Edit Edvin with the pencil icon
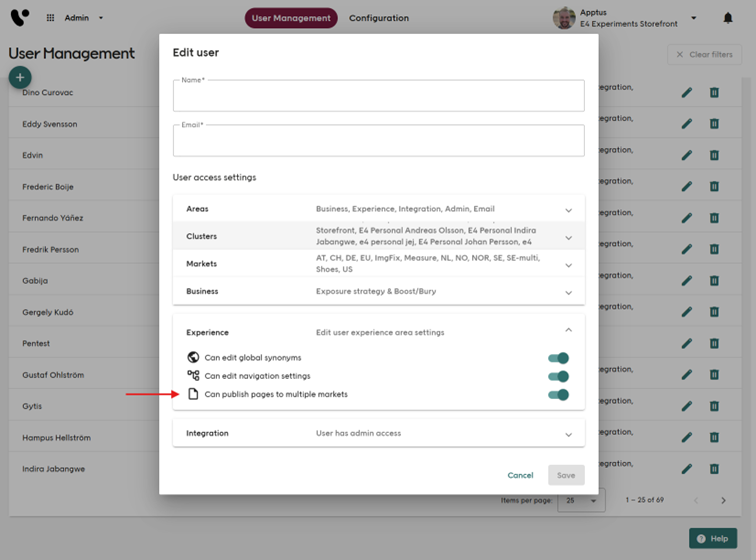The height and width of the screenshot is (560, 756). pos(687,155)
